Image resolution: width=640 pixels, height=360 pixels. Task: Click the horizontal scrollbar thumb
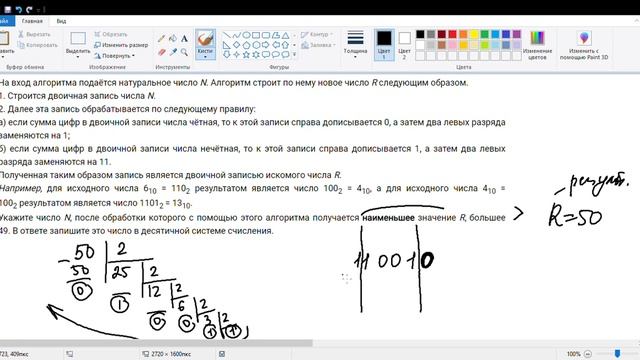(x=156, y=343)
